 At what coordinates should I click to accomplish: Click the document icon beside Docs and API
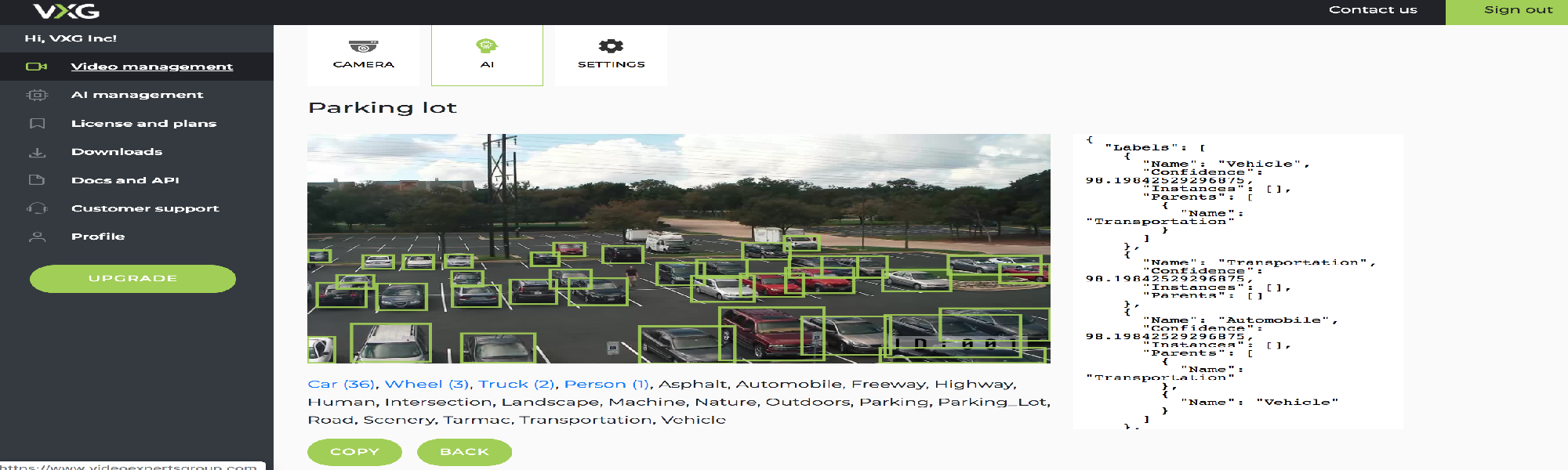pyautogui.click(x=37, y=180)
